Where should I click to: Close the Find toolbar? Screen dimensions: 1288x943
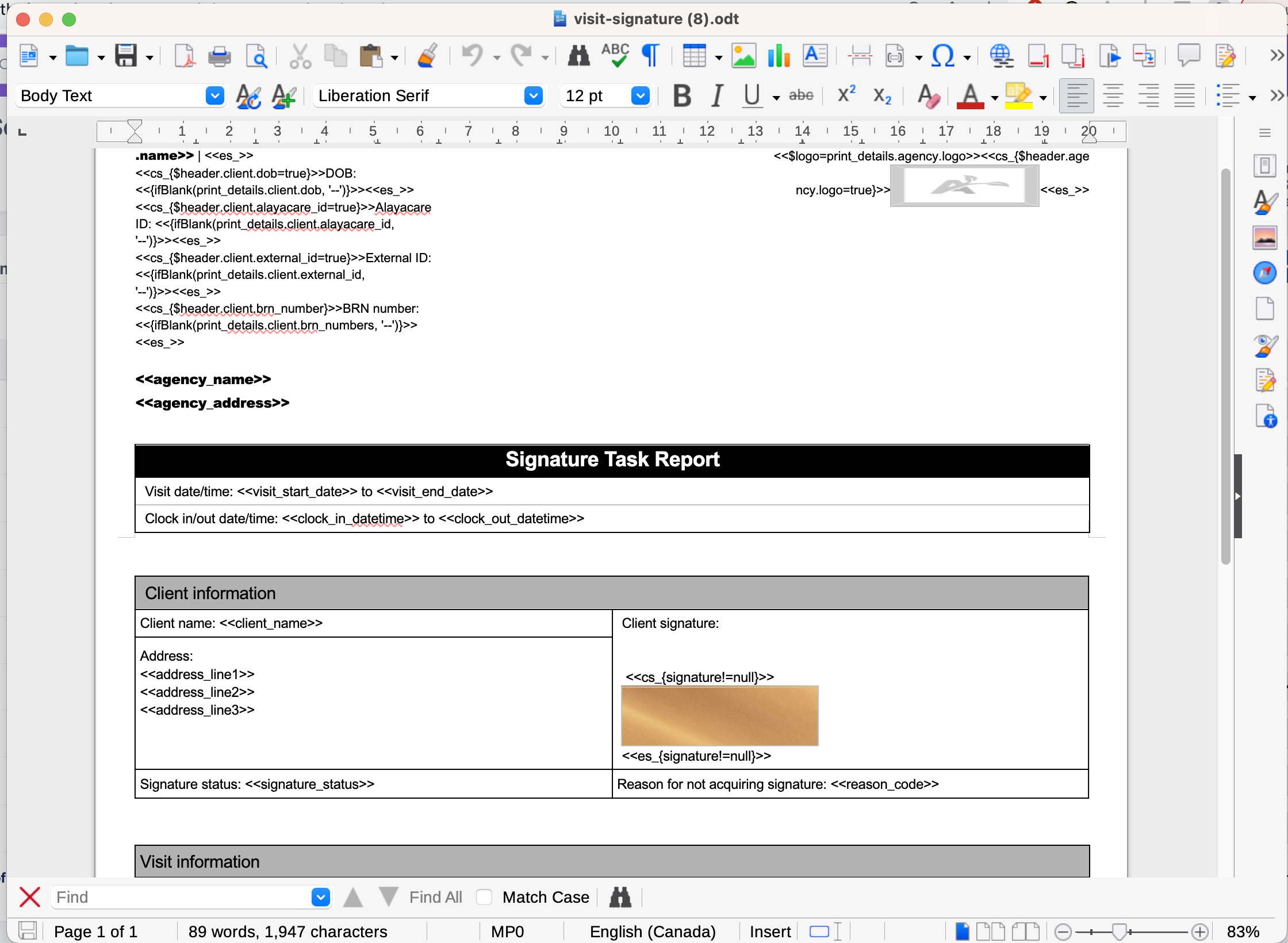coord(30,897)
